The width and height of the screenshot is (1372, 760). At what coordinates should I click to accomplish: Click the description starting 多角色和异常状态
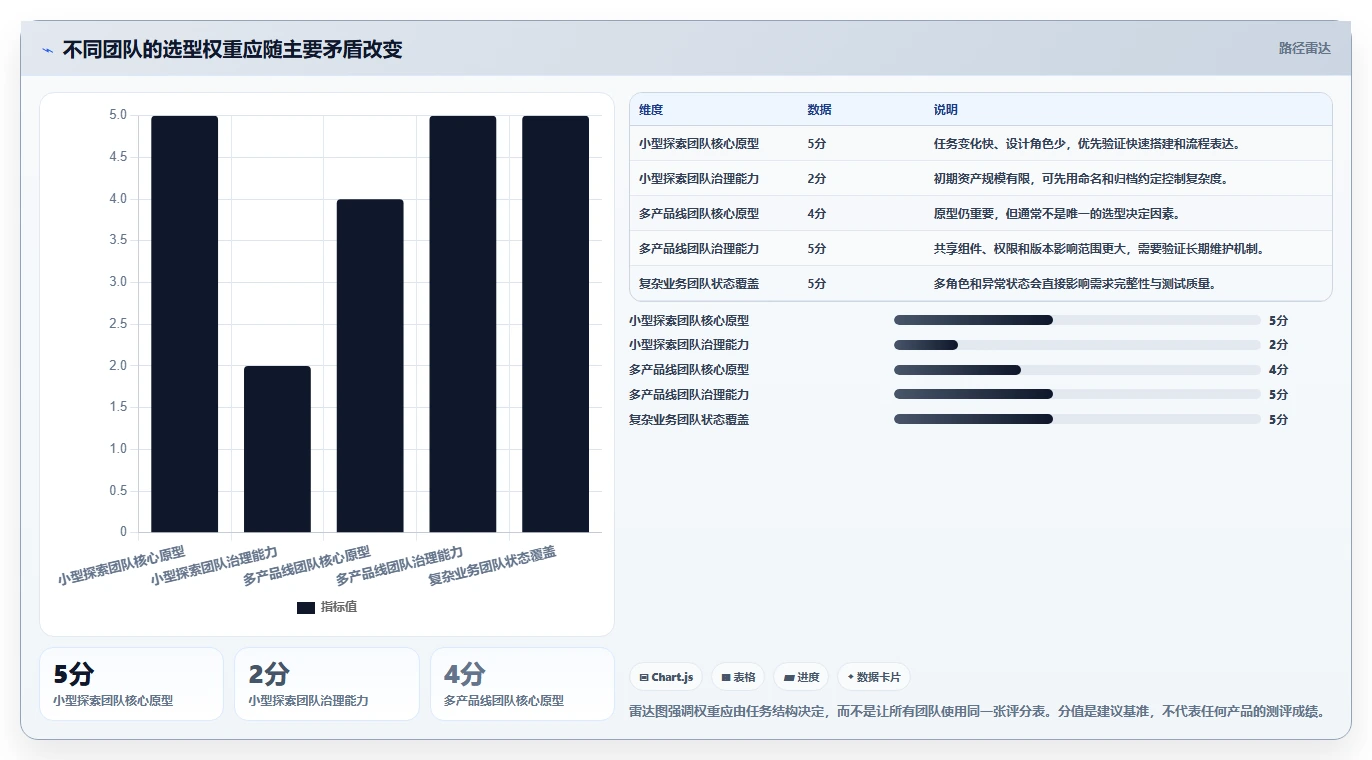coord(1075,283)
